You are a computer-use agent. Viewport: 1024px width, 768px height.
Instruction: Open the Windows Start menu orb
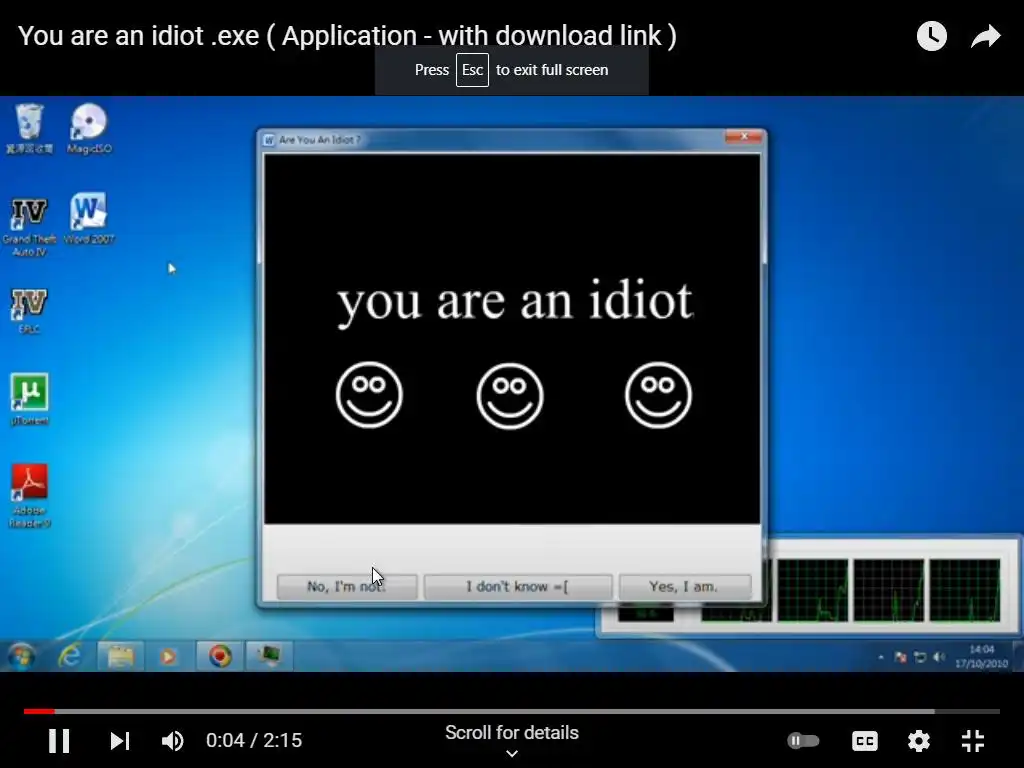pyautogui.click(x=21, y=656)
